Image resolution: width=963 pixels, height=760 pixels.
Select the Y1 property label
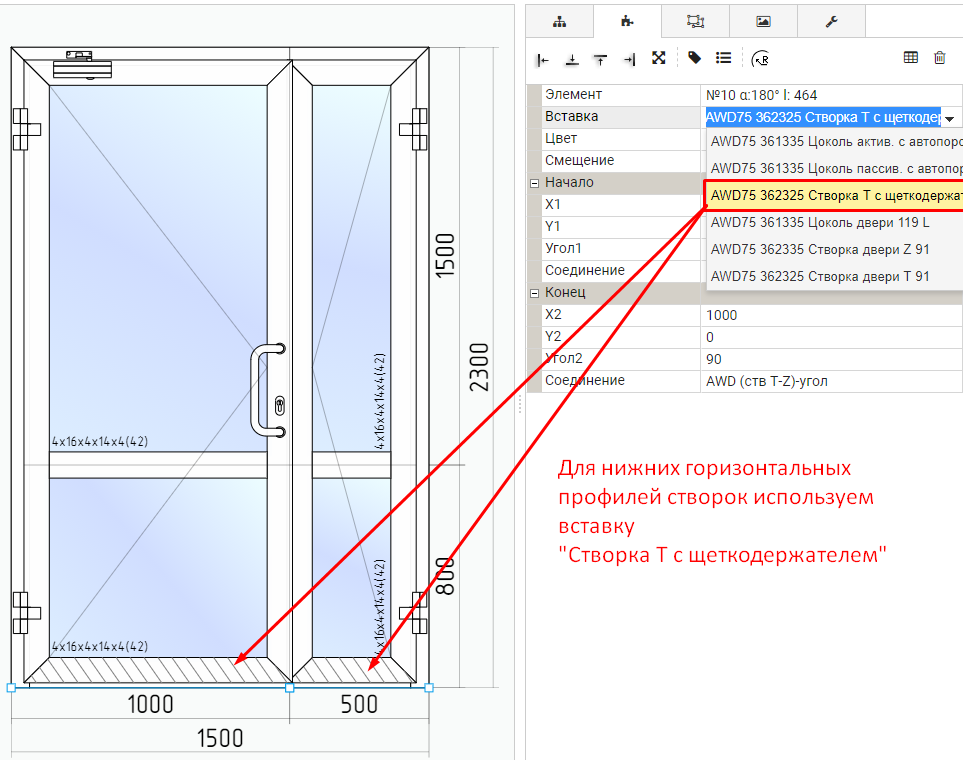pos(553,227)
